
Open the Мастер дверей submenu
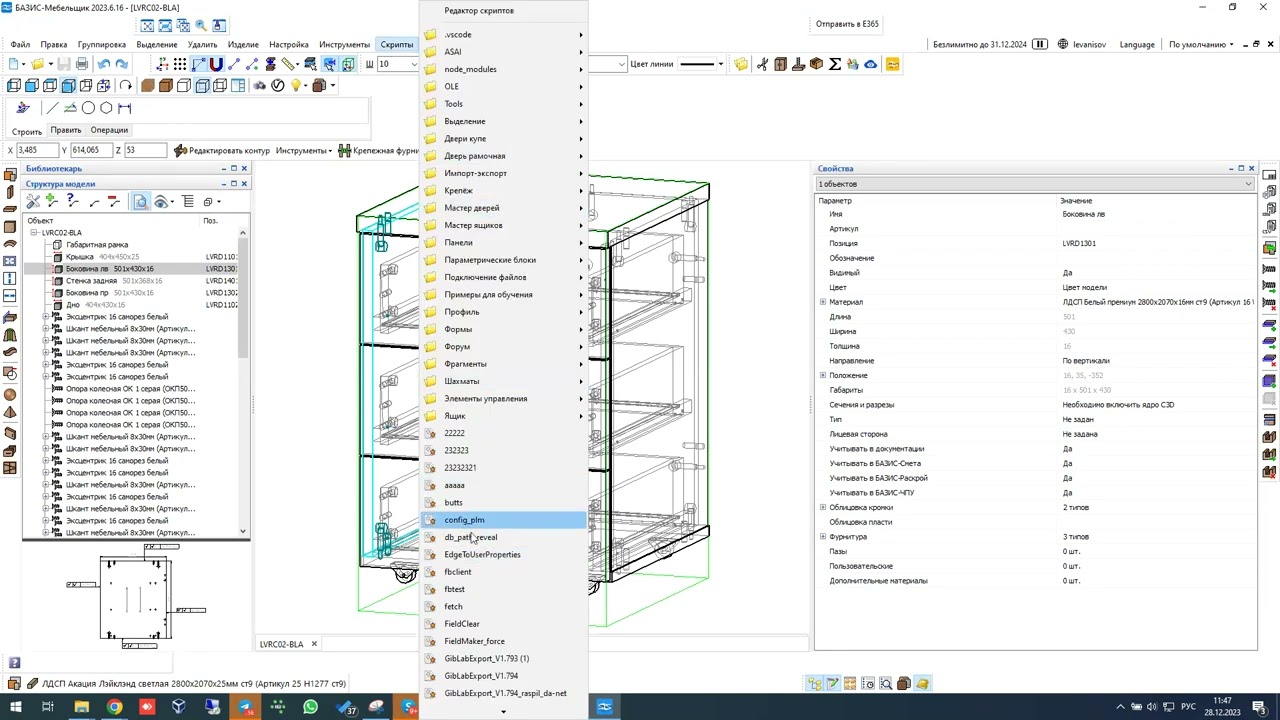pyautogui.click(x=503, y=208)
